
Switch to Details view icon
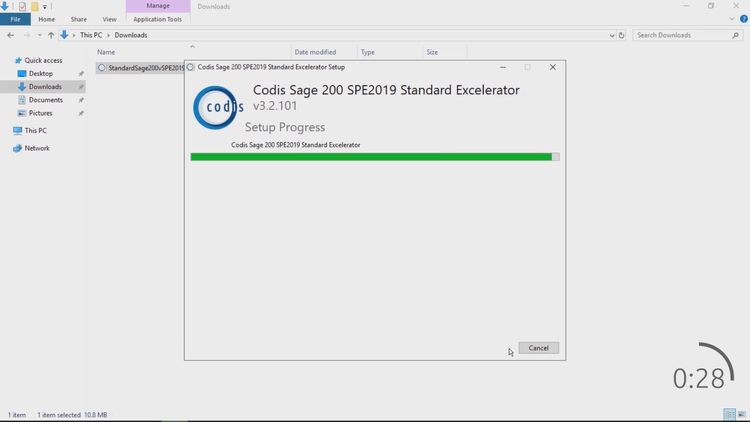[x=729, y=414]
